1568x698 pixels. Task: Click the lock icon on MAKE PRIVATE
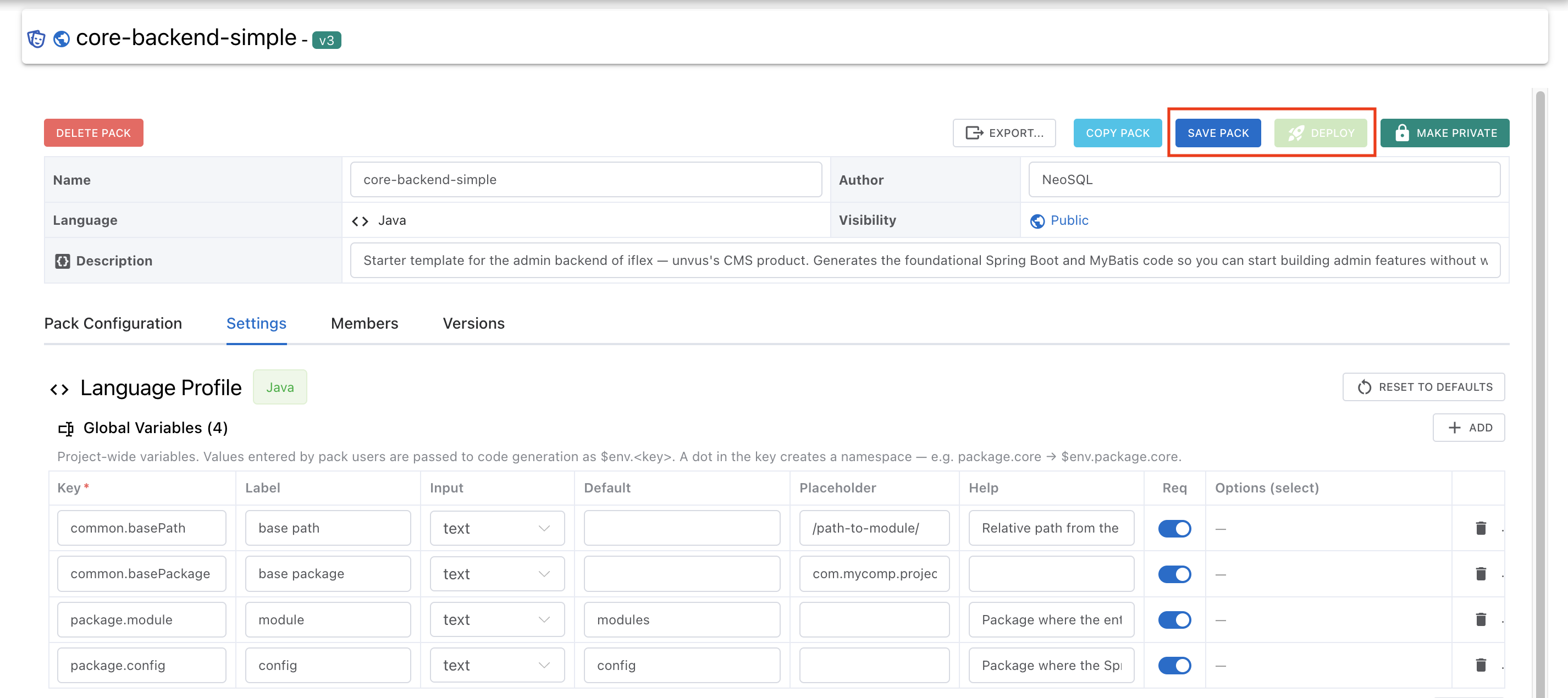1402,132
